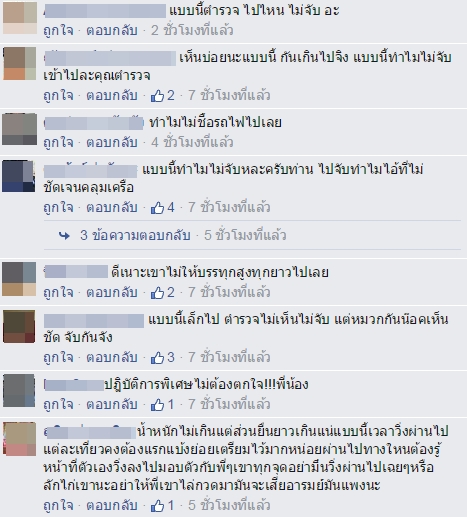This screenshot has height=517, width=467.
Task: Like the ปฏิบัติการพิเศษ comment via ถูกใจ
Action: (58, 404)
